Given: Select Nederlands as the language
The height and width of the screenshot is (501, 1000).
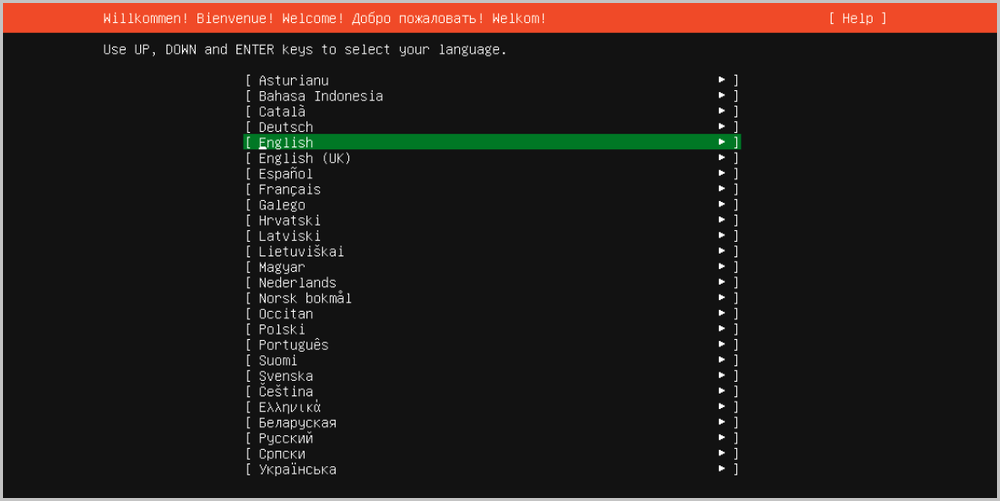Looking at the screenshot, I should point(297,283).
